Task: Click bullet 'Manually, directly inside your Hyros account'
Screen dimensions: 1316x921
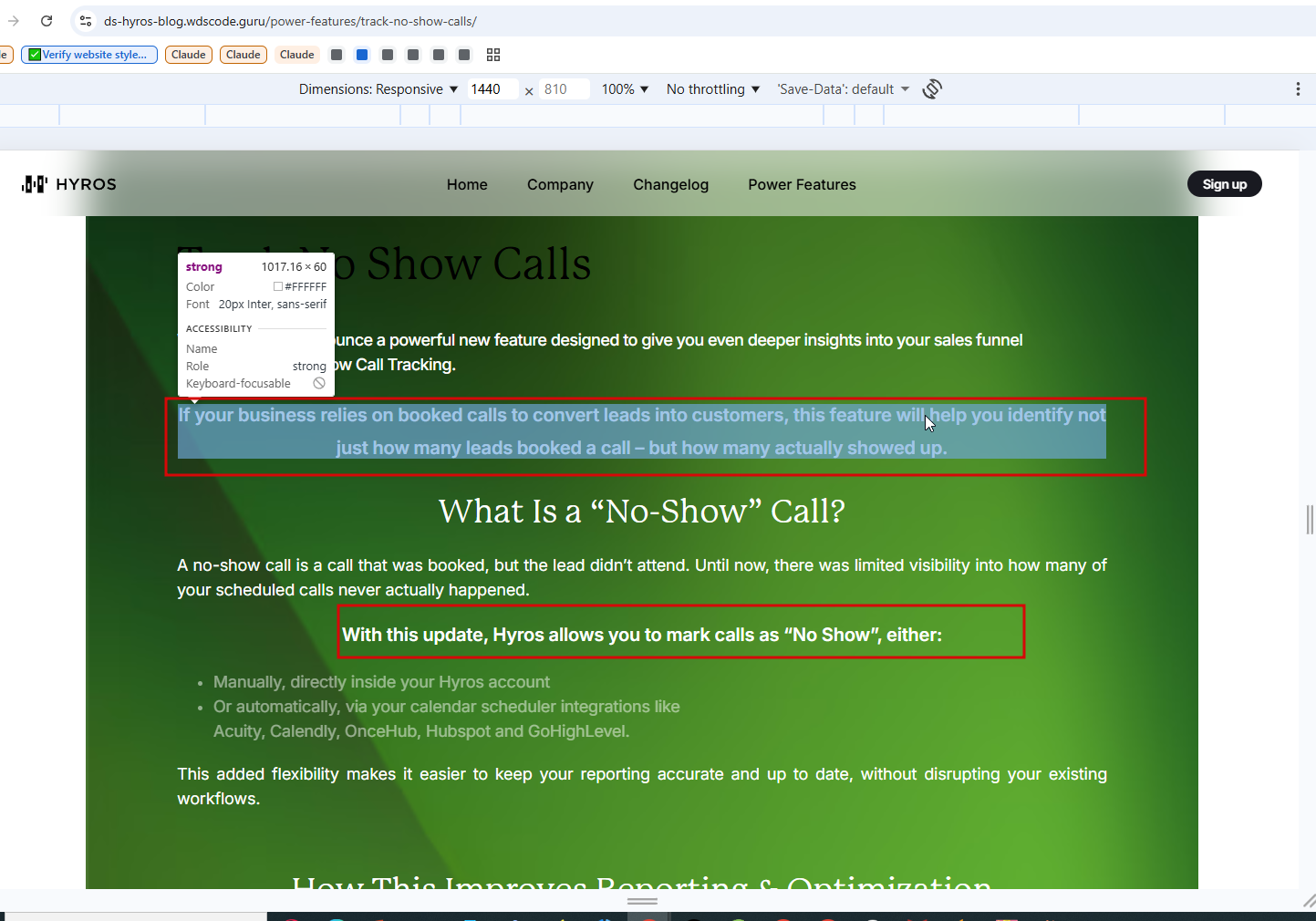Action: (381, 682)
